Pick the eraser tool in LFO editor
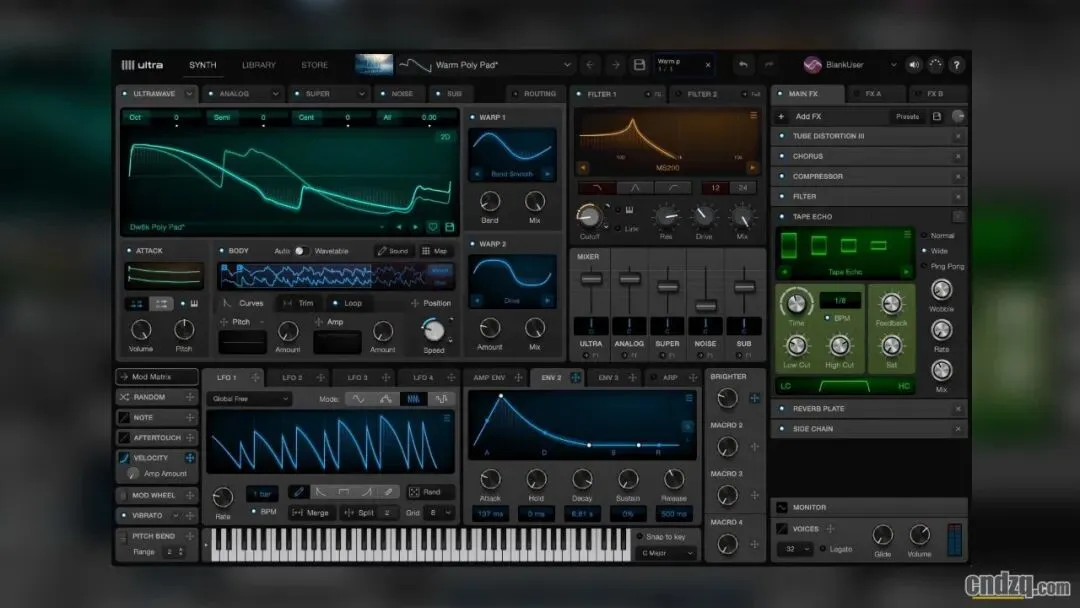Image resolution: width=1080 pixels, height=608 pixels. [x=388, y=492]
